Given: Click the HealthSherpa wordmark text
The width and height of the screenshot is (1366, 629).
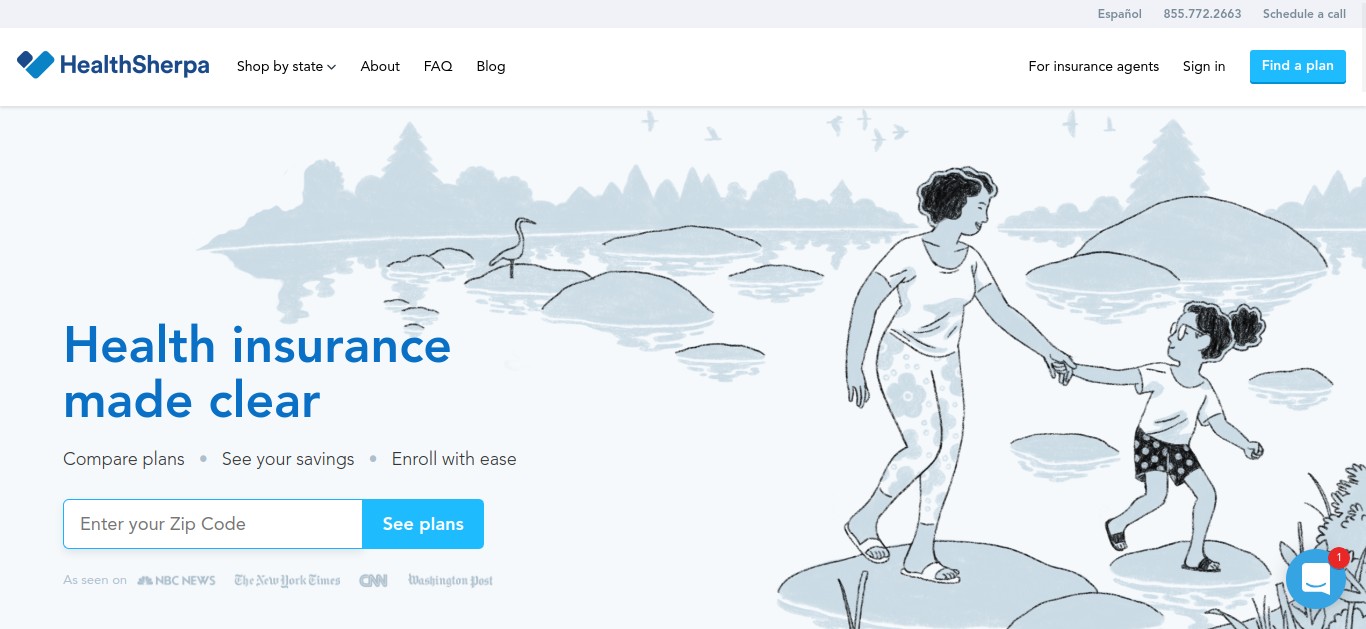Looking at the screenshot, I should click(x=134, y=66).
